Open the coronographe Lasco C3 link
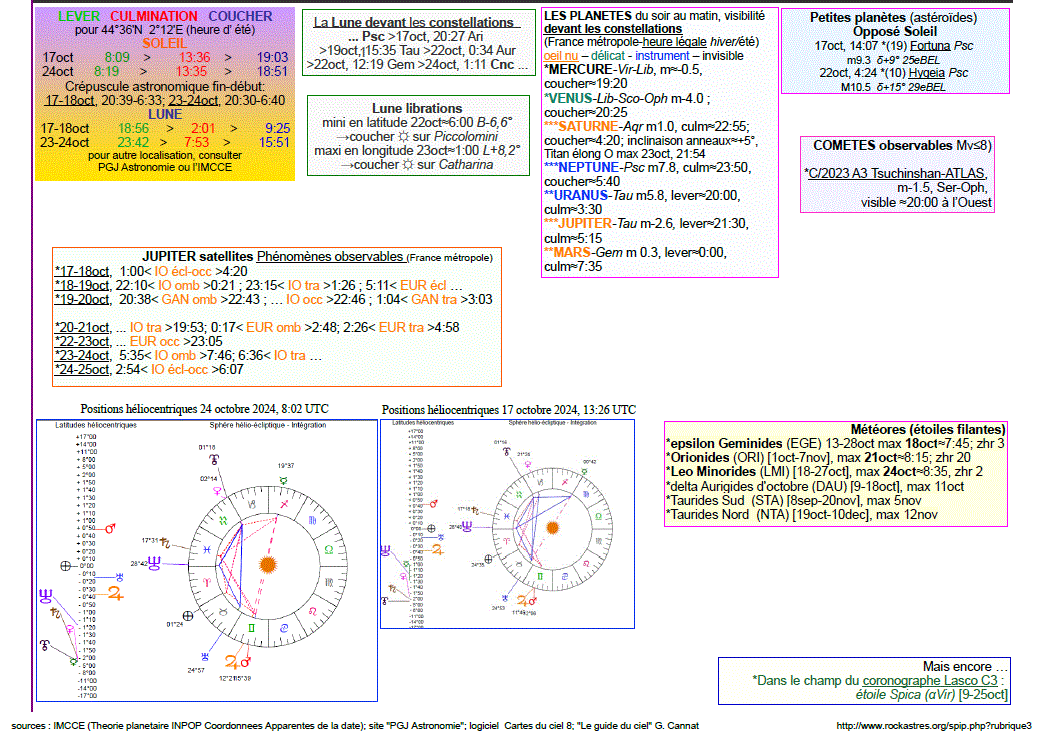 930,681
